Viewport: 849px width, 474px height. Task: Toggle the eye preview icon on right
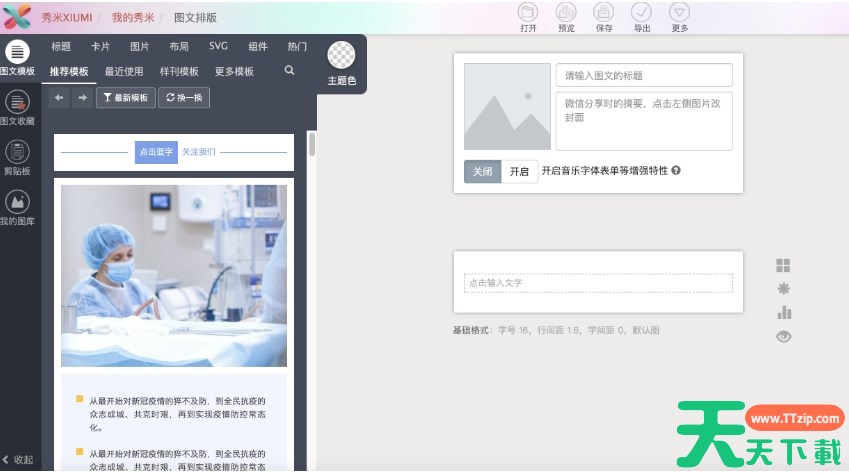(x=783, y=336)
